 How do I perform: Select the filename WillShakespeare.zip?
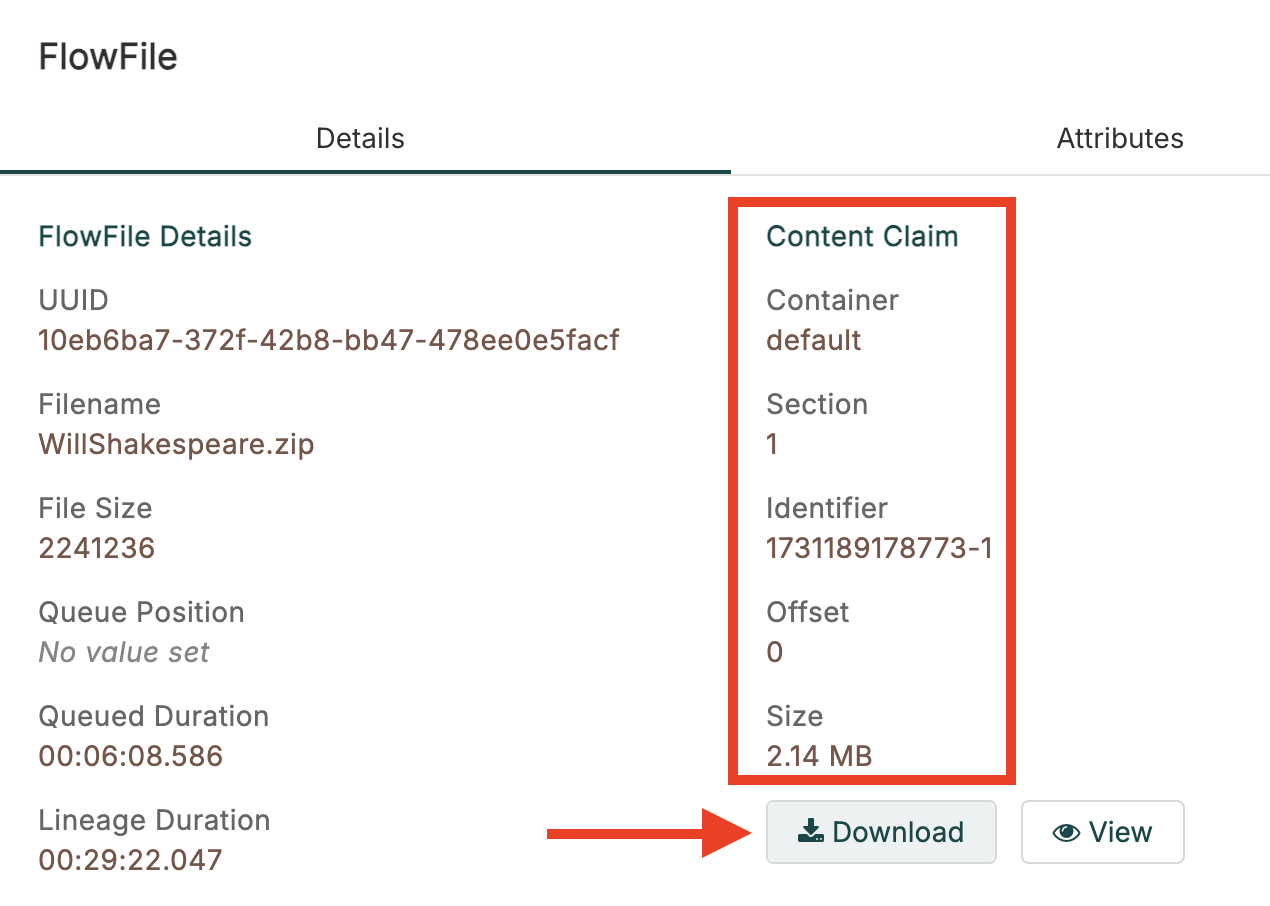(176, 444)
